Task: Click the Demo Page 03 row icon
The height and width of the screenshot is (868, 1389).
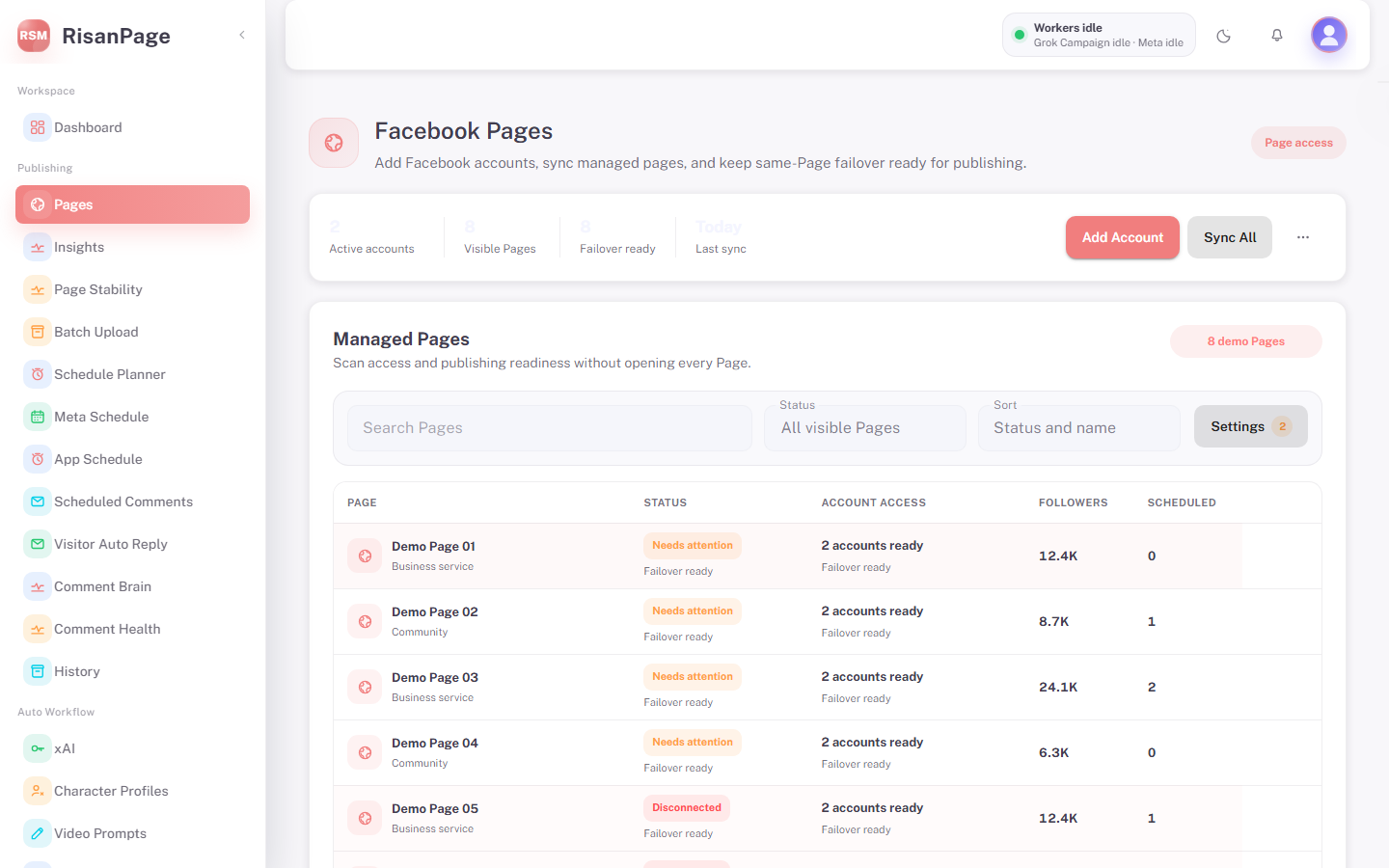Action: click(x=365, y=687)
